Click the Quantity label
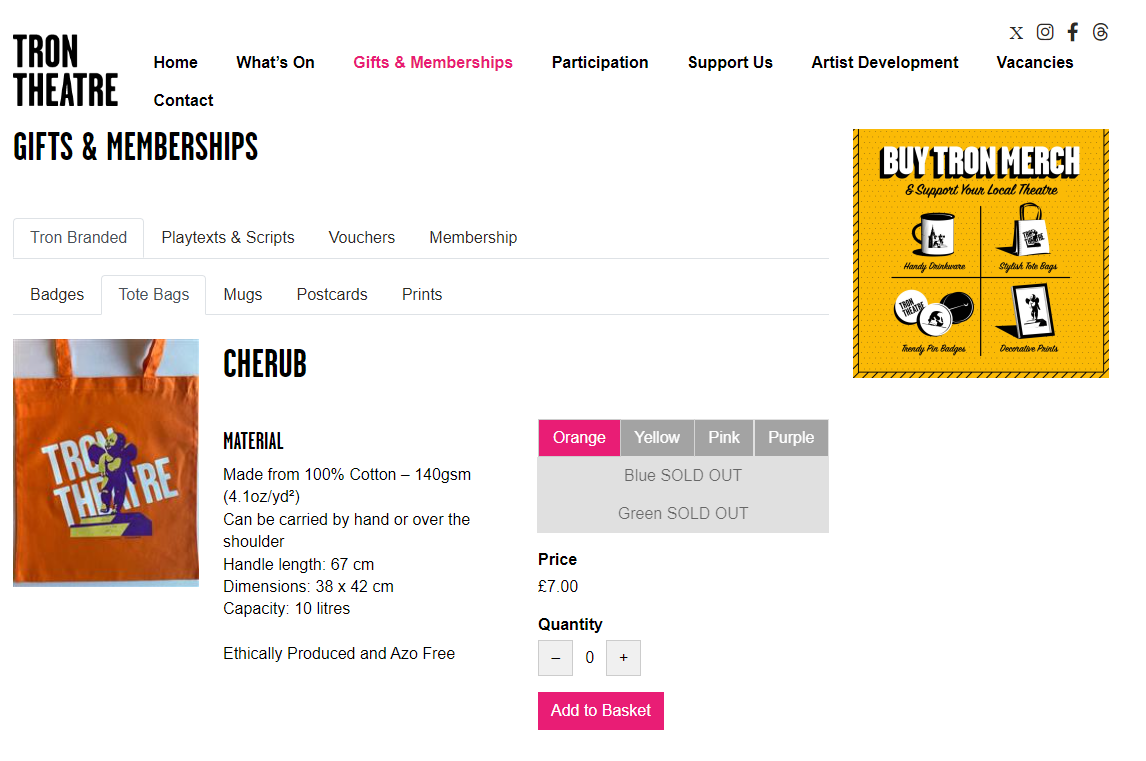This screenshot has height=761, width=1146. (x=570, y=624)
